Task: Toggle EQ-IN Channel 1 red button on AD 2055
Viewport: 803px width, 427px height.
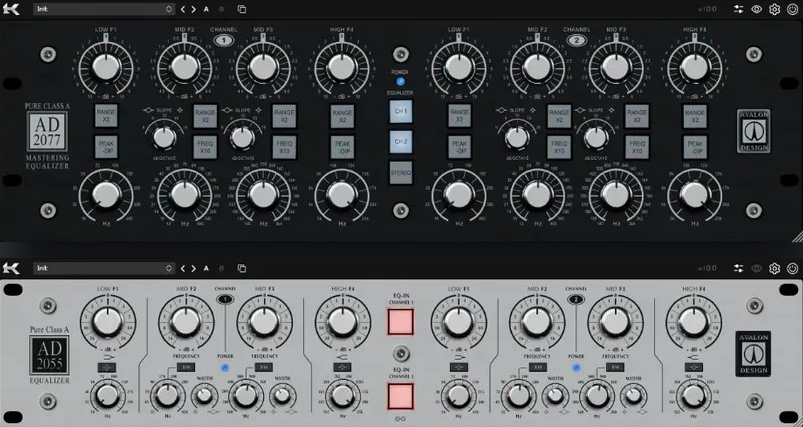Action: pyautogui.click(x=400, y=322)
